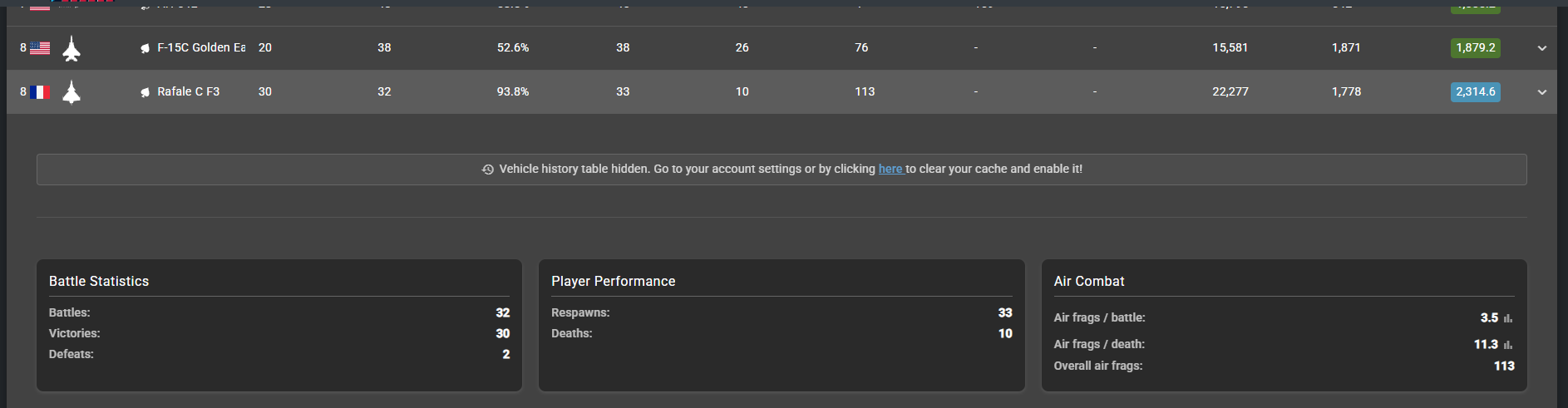The image size is (1568, 408).
Task: Select the Rafale C F3 vehicle name
Action: pos(189,91)
